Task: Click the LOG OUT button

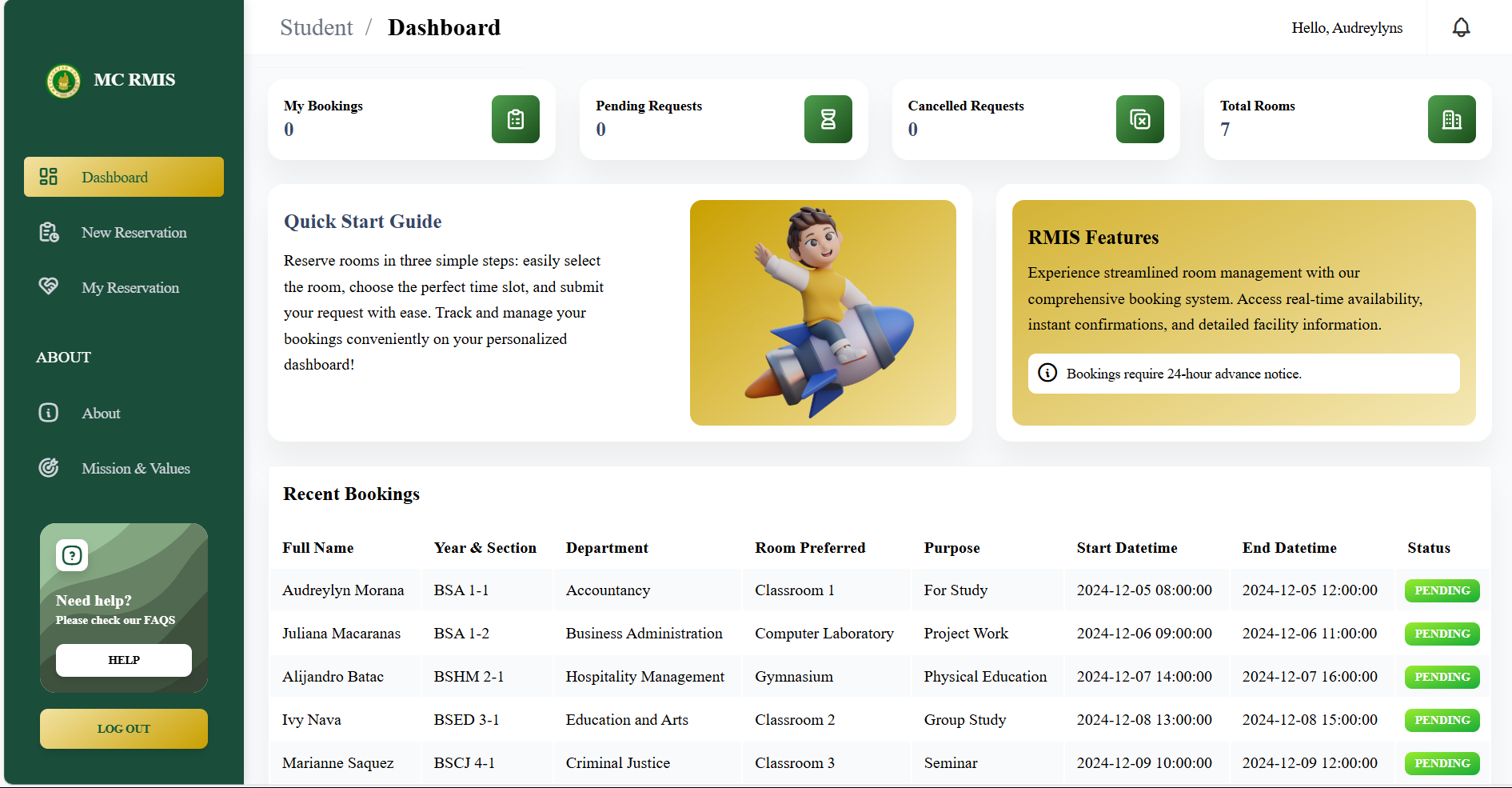Action: [x=124, y=729]
